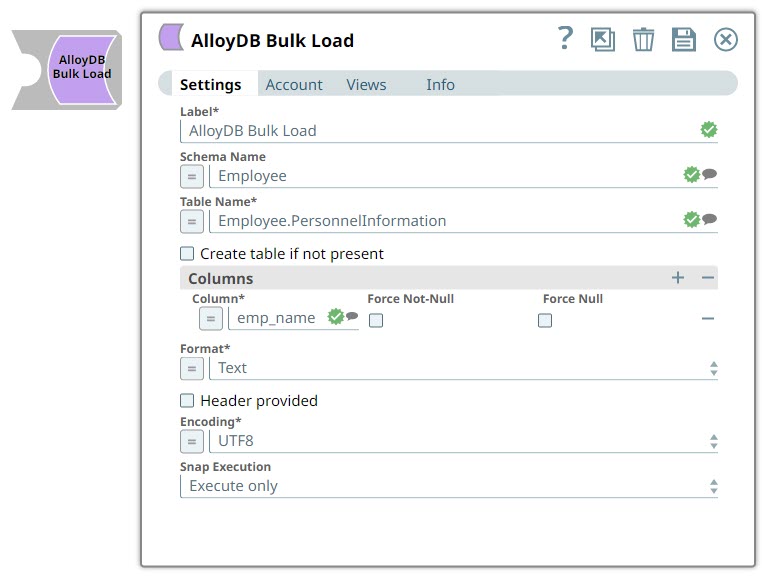
Task: Enable the Header provided checkbox
Action: (x=187, y=400)
